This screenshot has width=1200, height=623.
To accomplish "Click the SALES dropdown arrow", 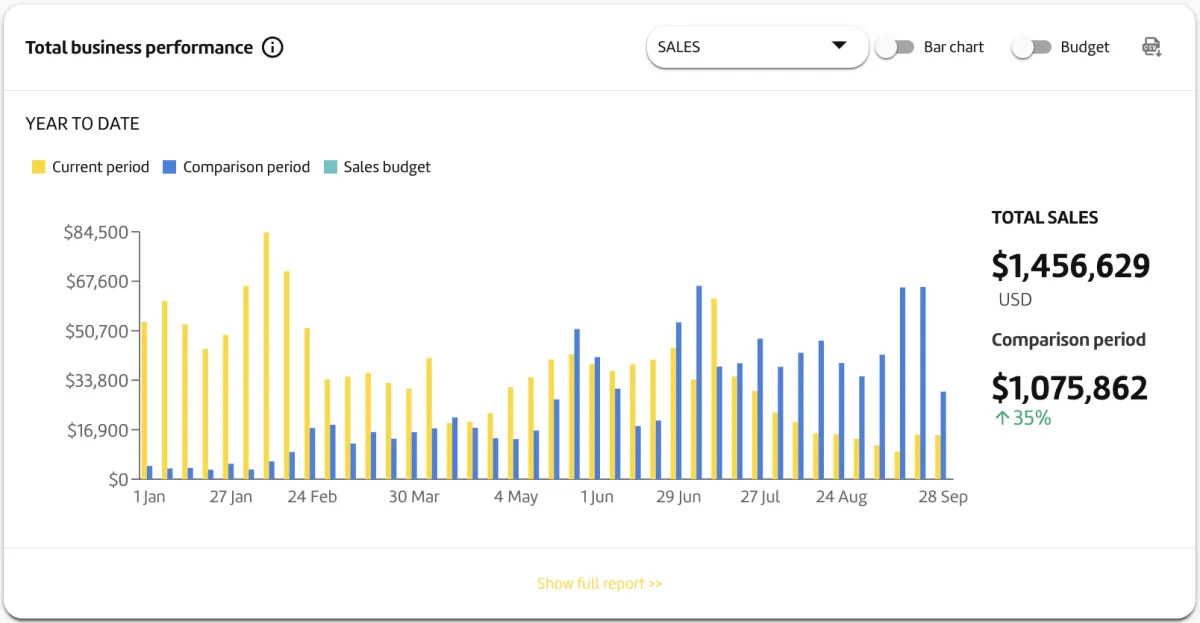I will (x=839, y=46).
